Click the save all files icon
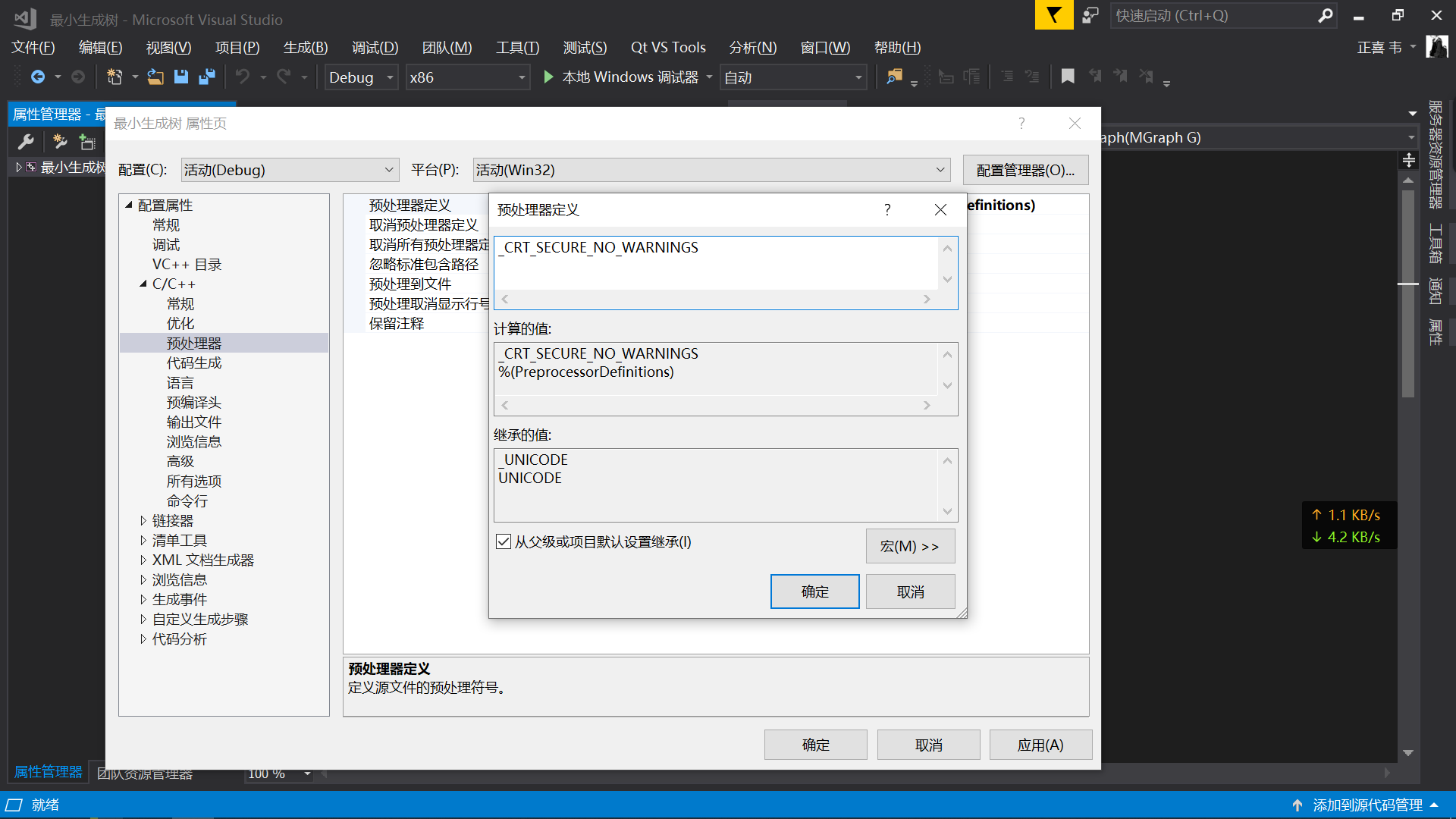The image size is (1456, 819). (207, 77)
